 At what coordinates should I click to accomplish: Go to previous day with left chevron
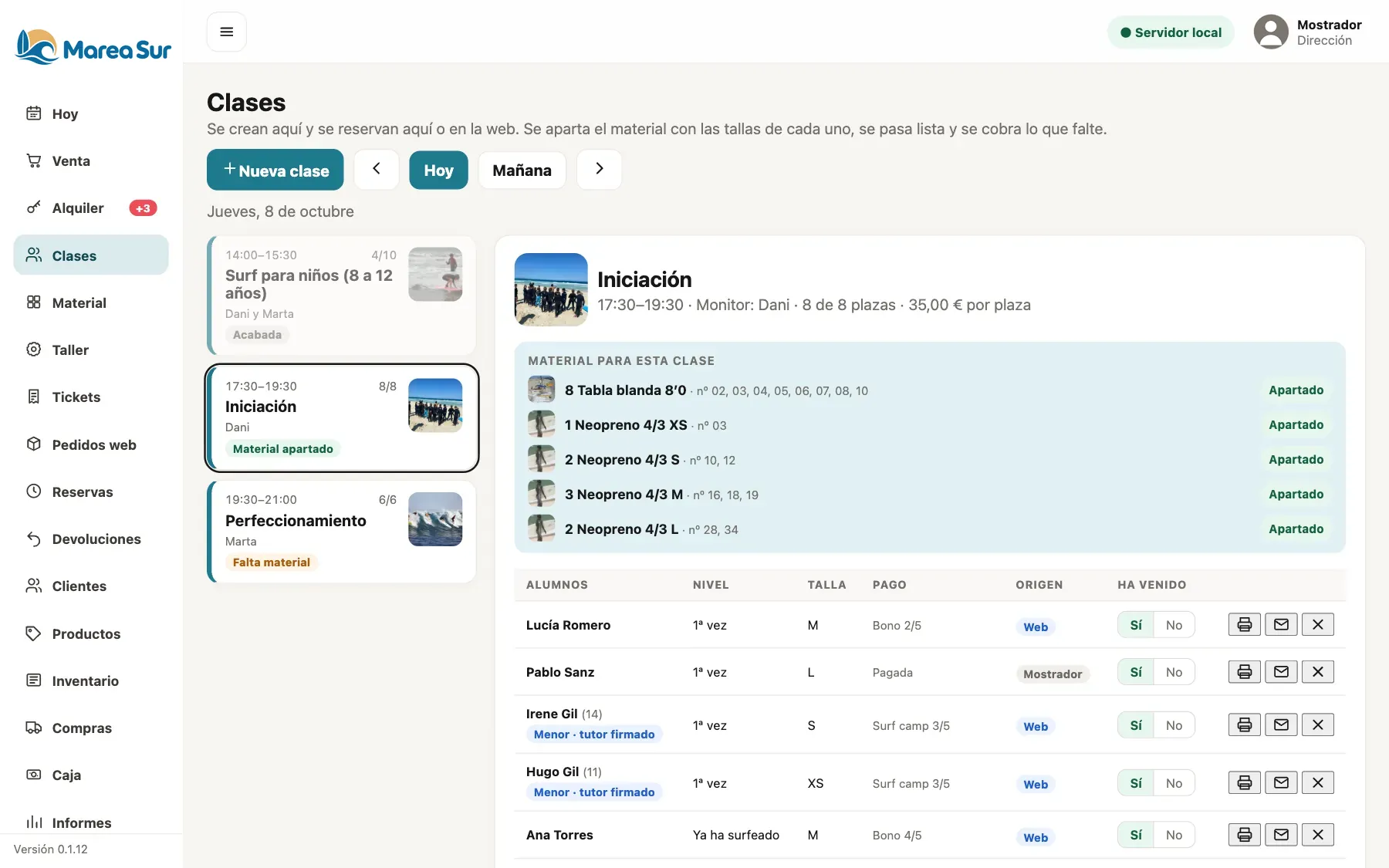coord(377,169)
